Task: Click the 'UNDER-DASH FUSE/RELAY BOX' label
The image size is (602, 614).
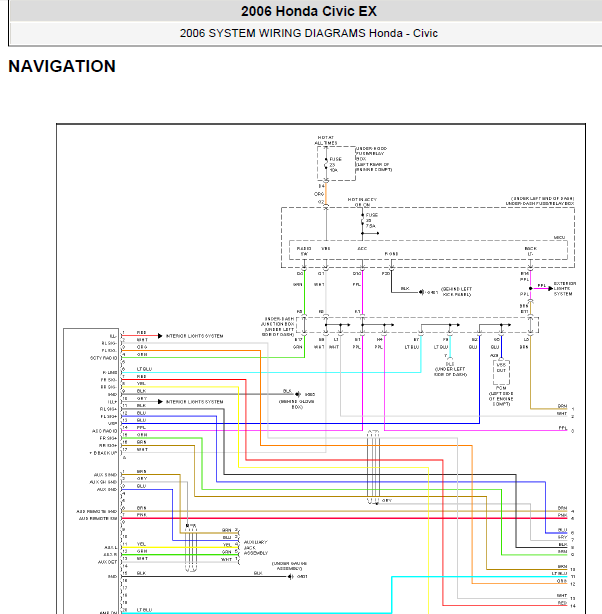Action: (x=540, y=204)
